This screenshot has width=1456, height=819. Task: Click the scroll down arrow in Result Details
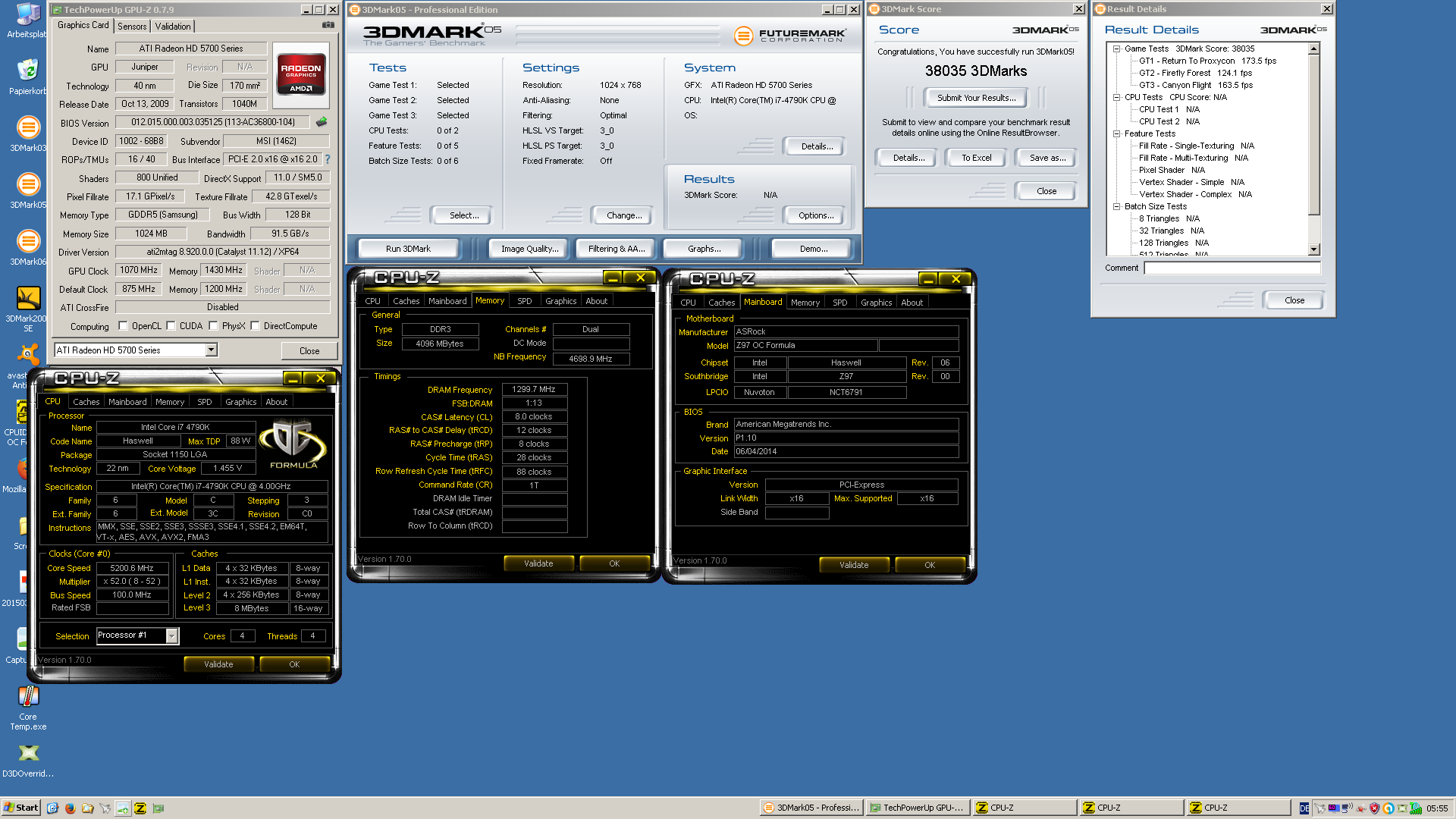pos(1314,249)
